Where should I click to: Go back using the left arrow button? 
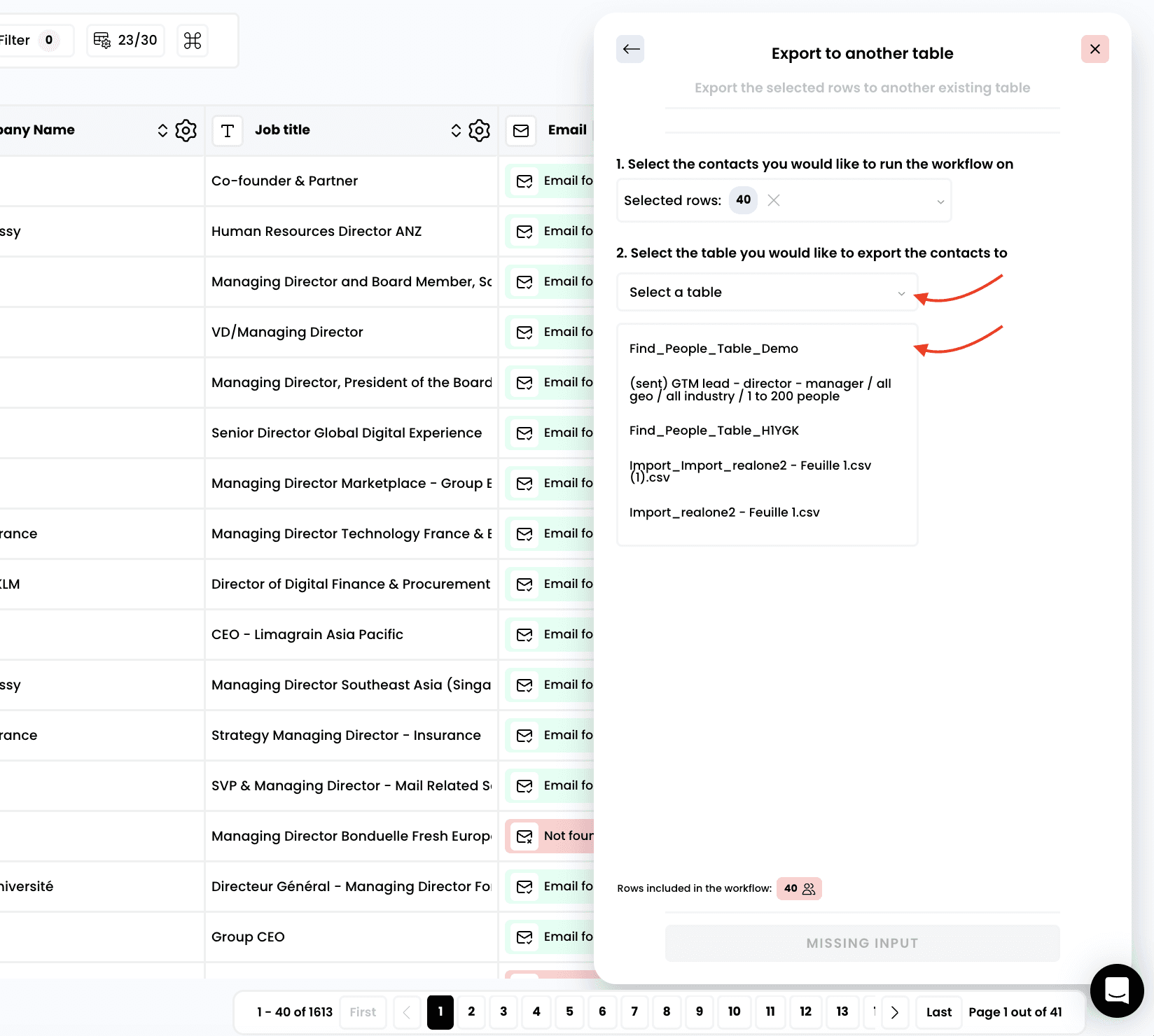630,49
